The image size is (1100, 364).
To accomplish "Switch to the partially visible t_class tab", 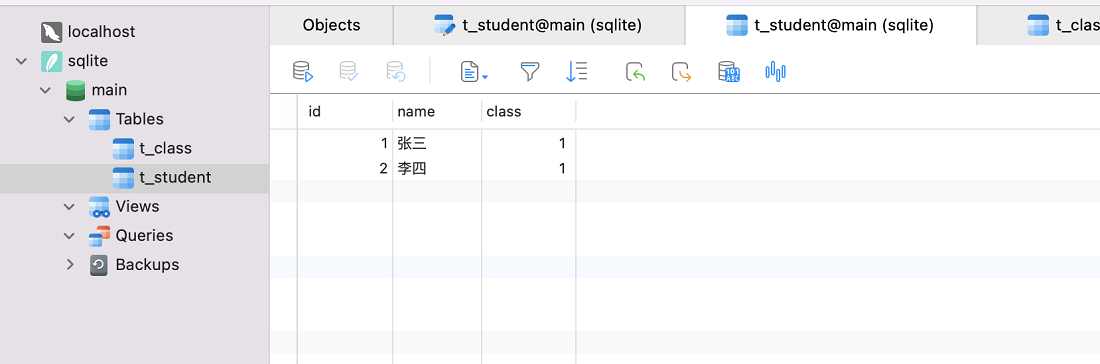I will point(1038,25).
